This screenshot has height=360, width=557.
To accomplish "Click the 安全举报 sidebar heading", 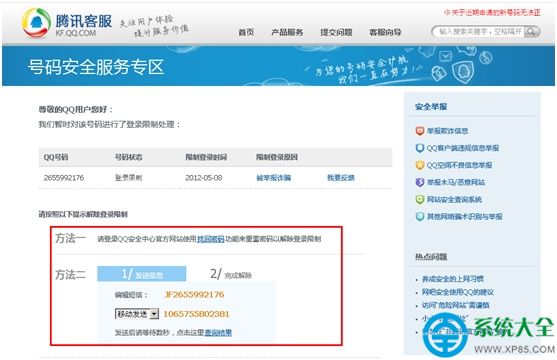I will (x=431, y=107).
